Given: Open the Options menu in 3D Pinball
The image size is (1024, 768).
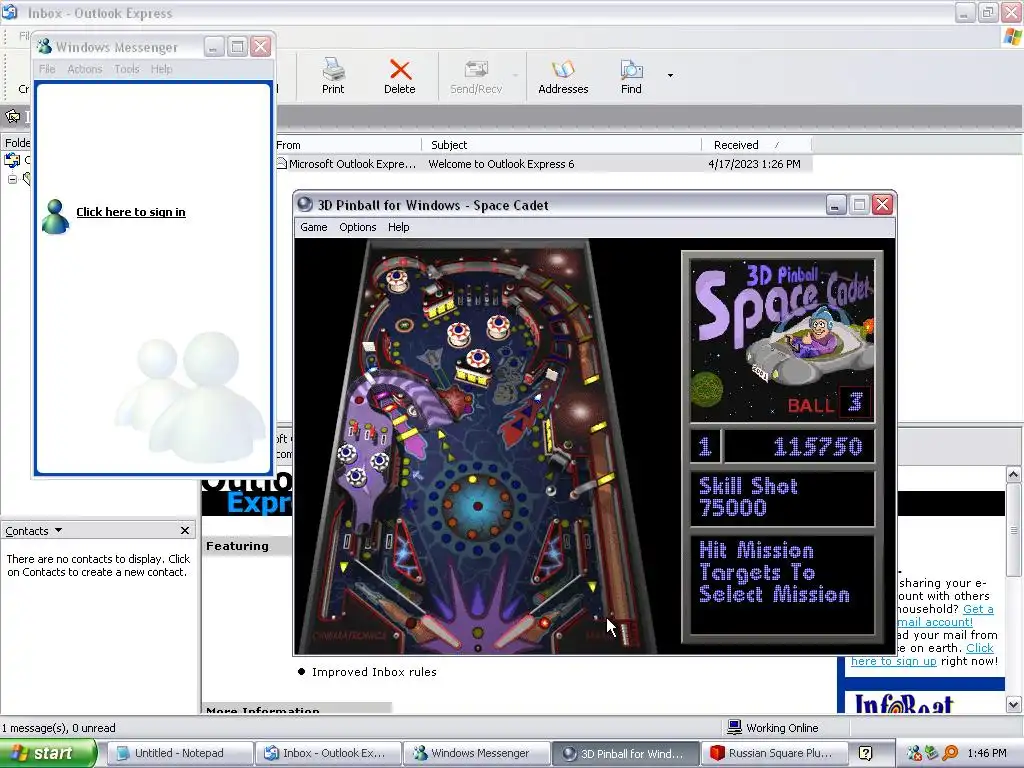Looking at the screenshot, I should (x=357, y=227).
